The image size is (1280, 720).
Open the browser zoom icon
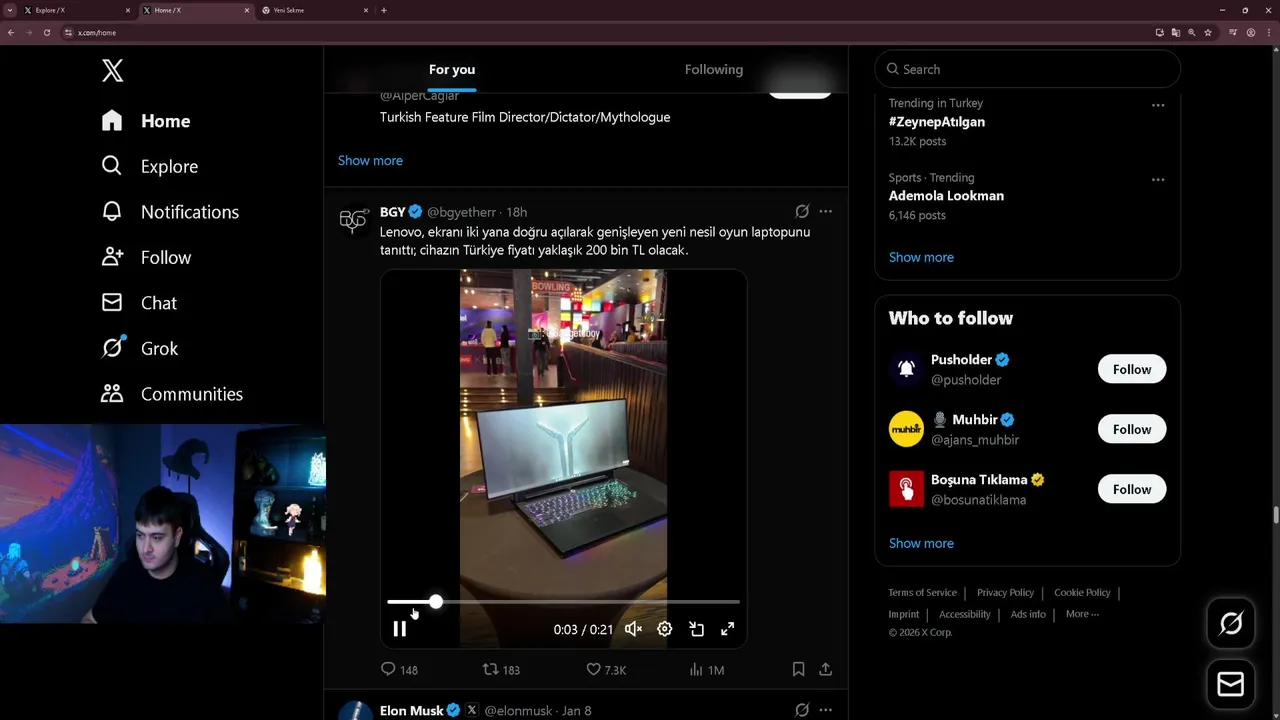(x=1191, y=32)
